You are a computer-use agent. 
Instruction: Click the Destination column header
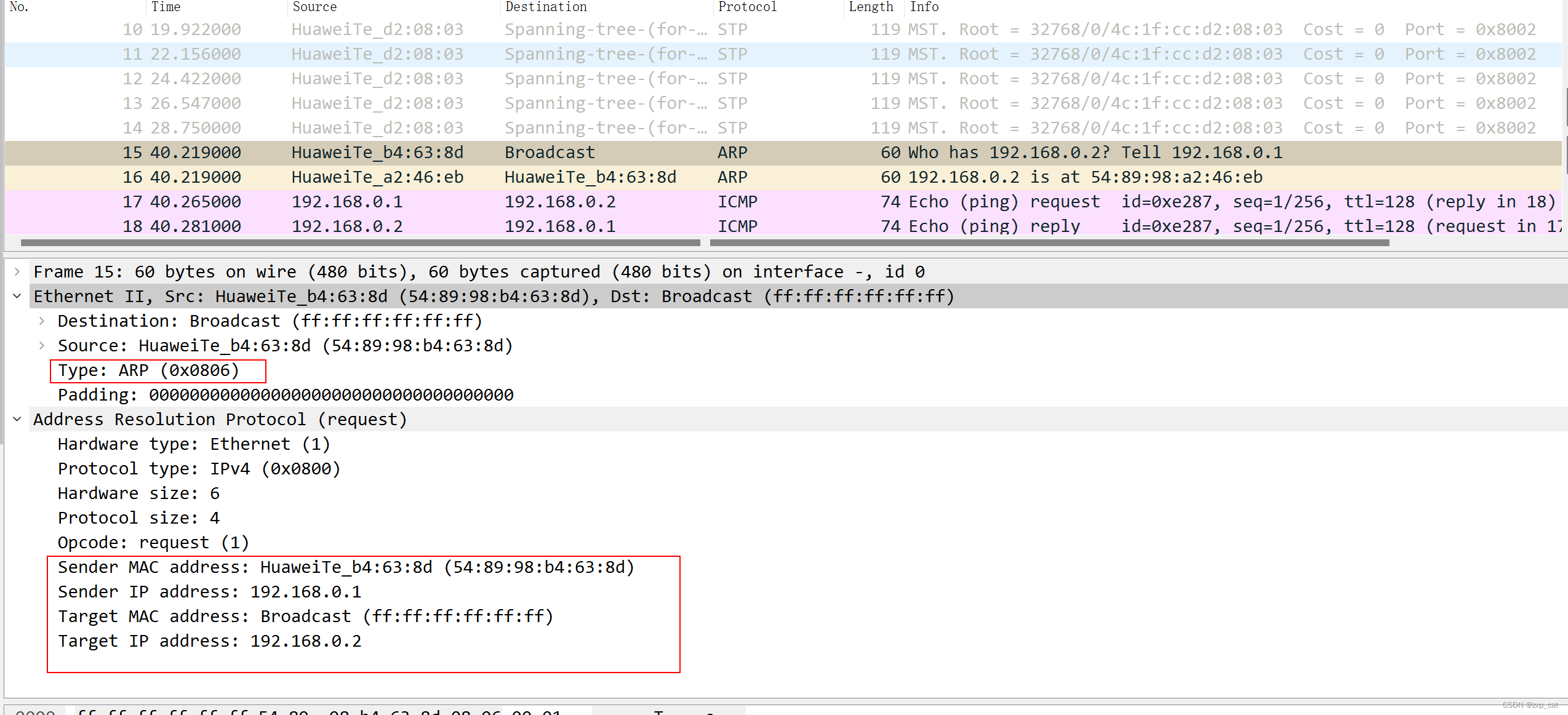pos(546,7)
